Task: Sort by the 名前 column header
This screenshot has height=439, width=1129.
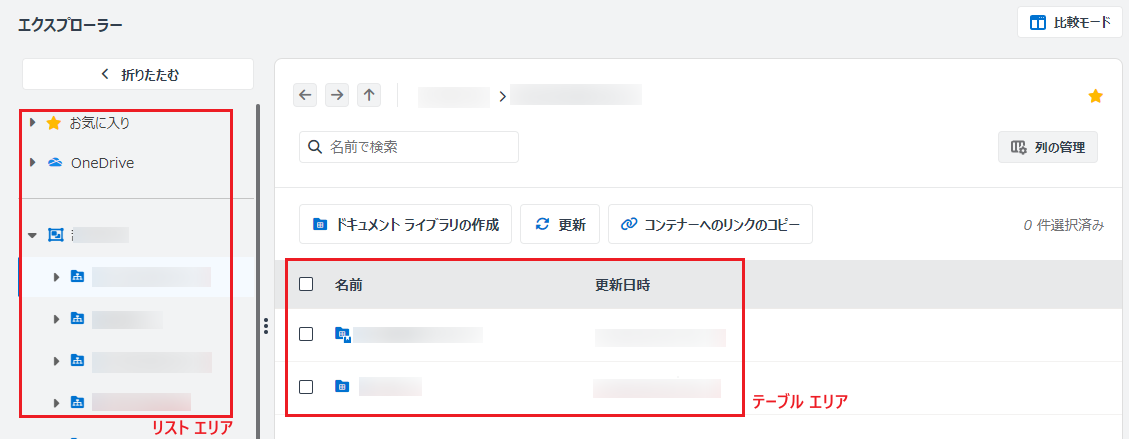Action: [x=348, y=285]
